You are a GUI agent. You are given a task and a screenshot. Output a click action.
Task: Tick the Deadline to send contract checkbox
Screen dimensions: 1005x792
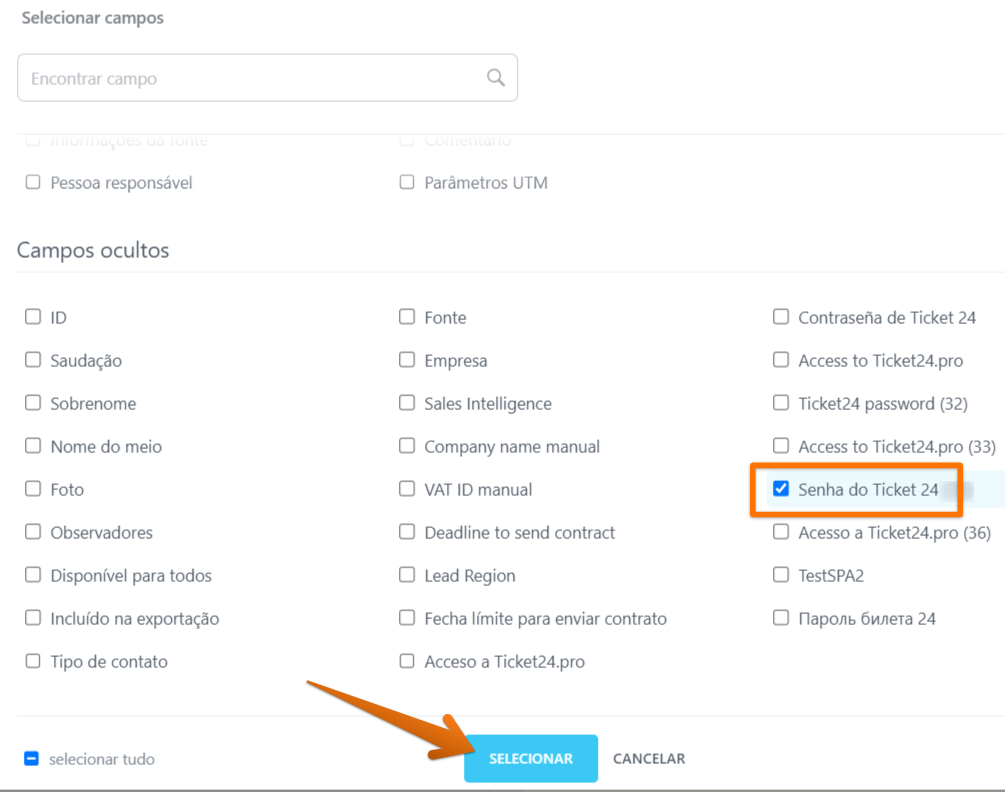click(x=407, y=532)
